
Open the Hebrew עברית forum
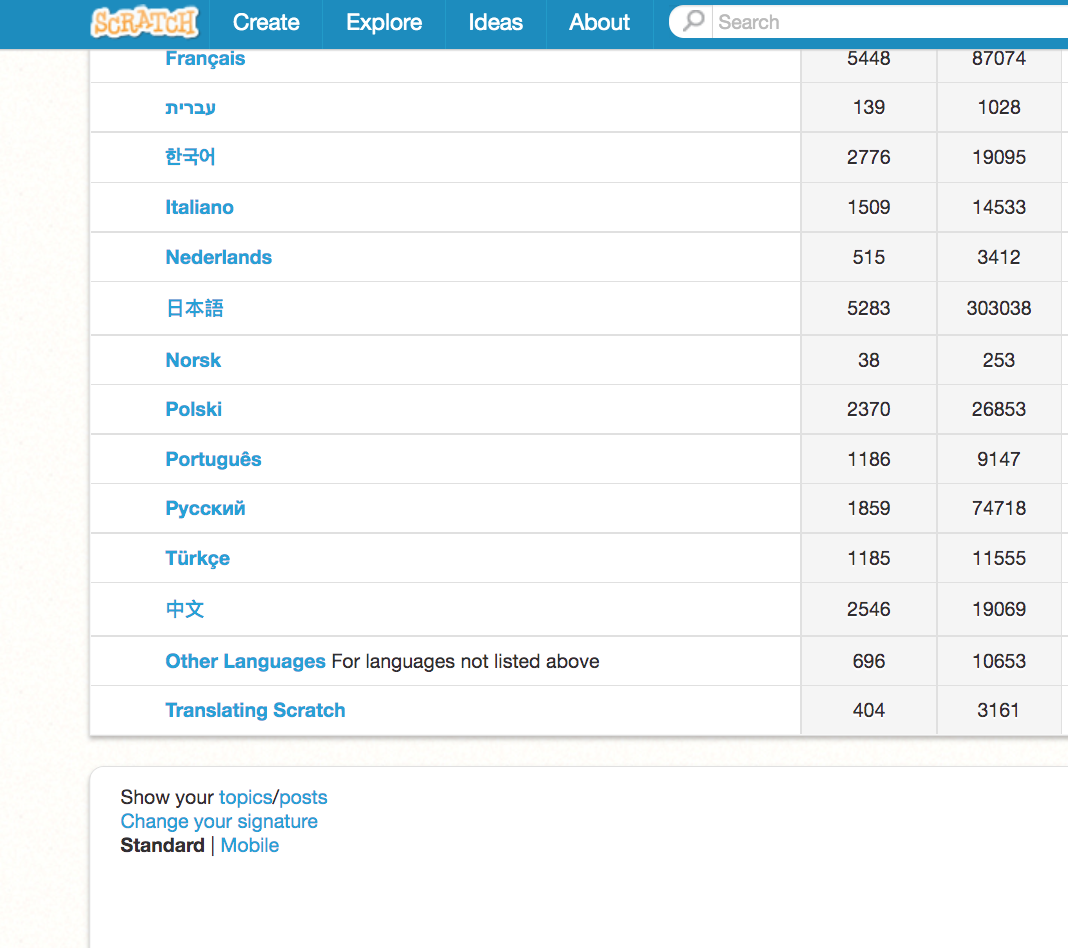pyautogui.click(x=190, y=107)
